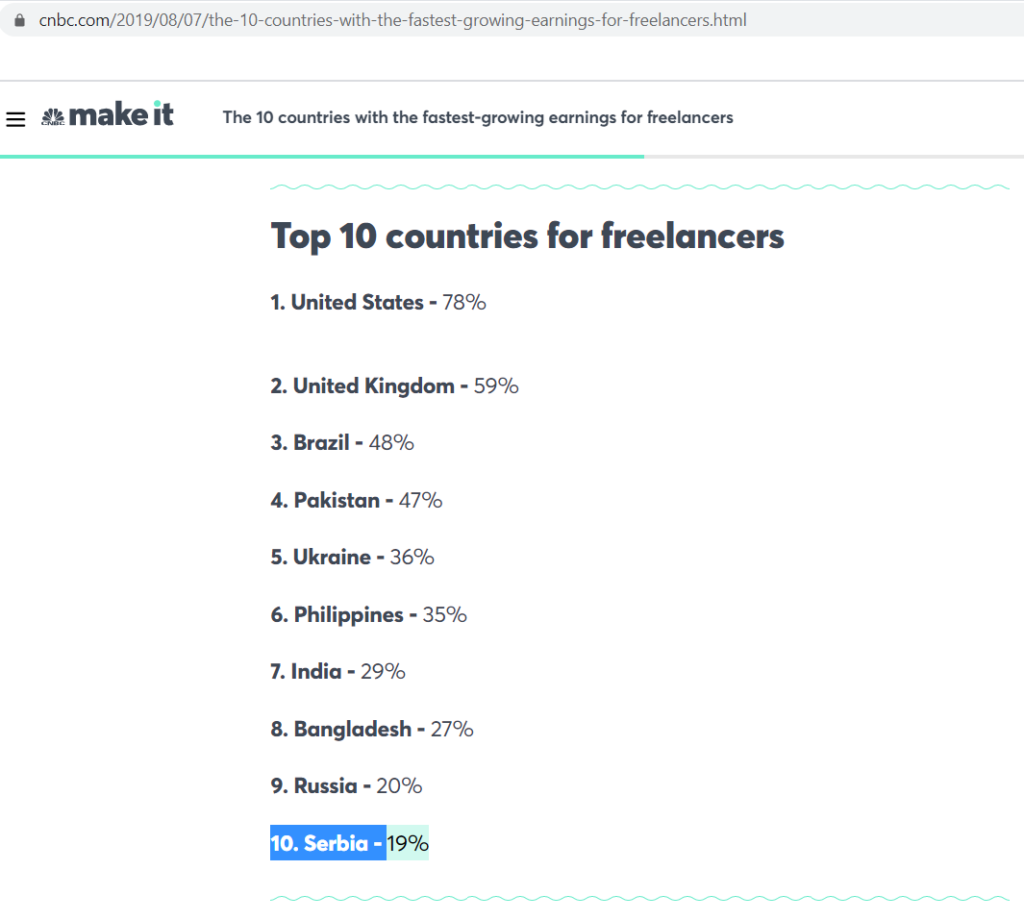Click the CNBC Make It logo
Viewport: 1024px width, 920px height.
107,117
